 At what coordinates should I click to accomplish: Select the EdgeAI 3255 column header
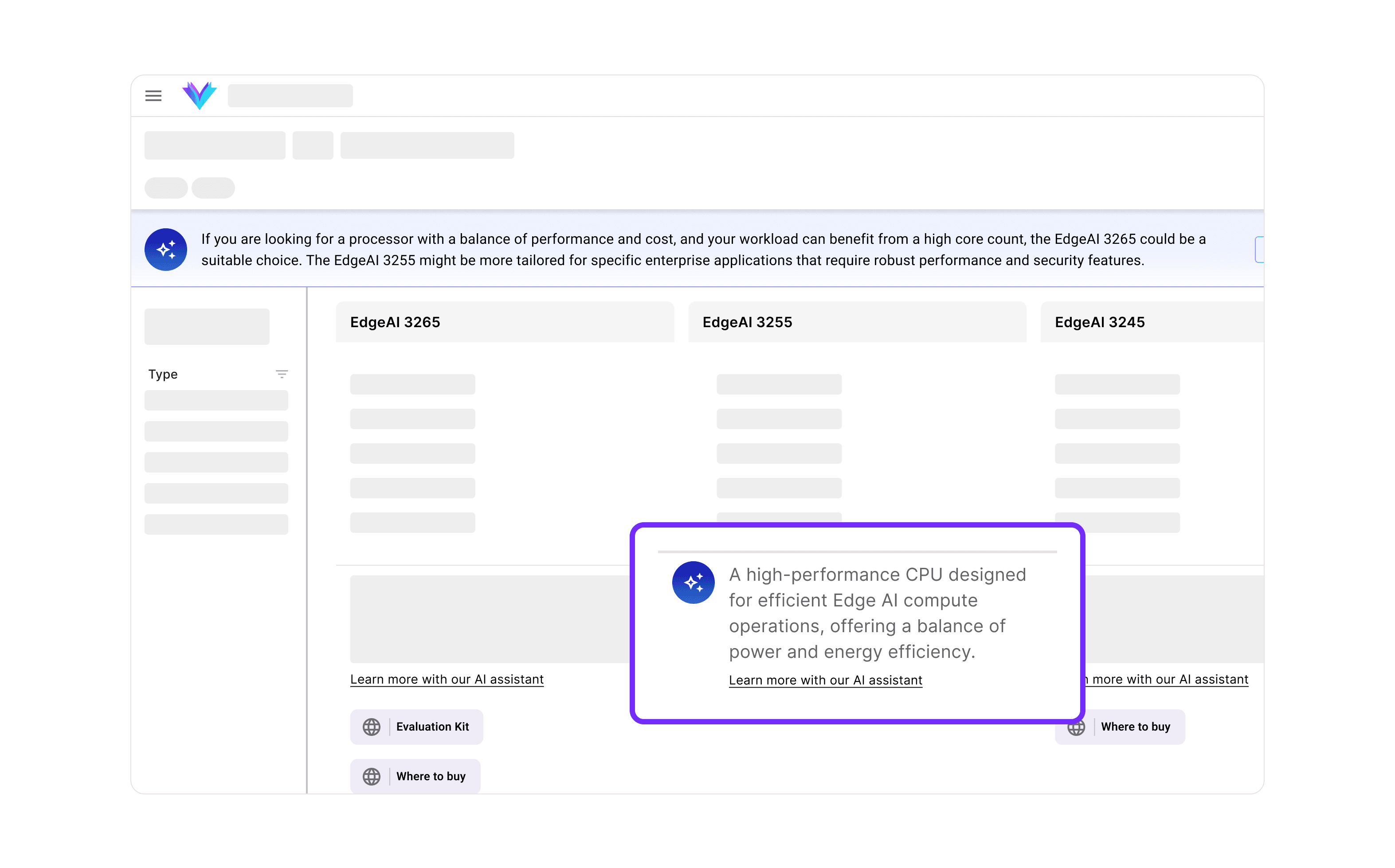[747, 322]
